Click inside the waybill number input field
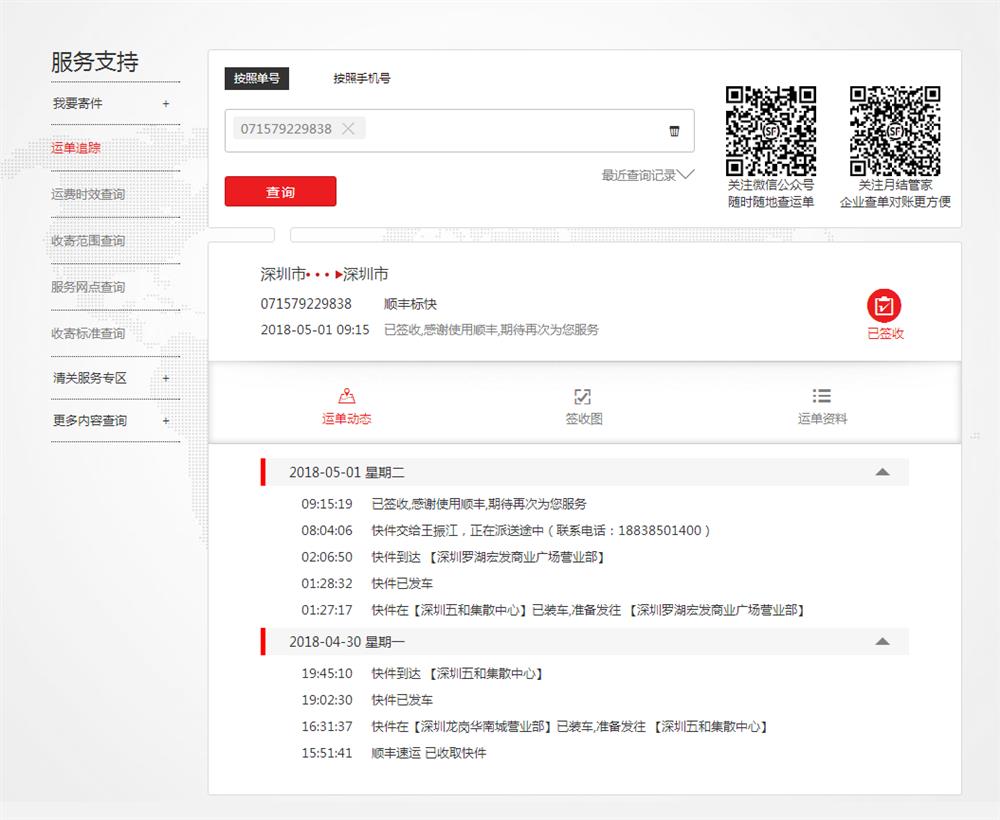The height and width of the screenshot is (820, 1000). point(459,131)
